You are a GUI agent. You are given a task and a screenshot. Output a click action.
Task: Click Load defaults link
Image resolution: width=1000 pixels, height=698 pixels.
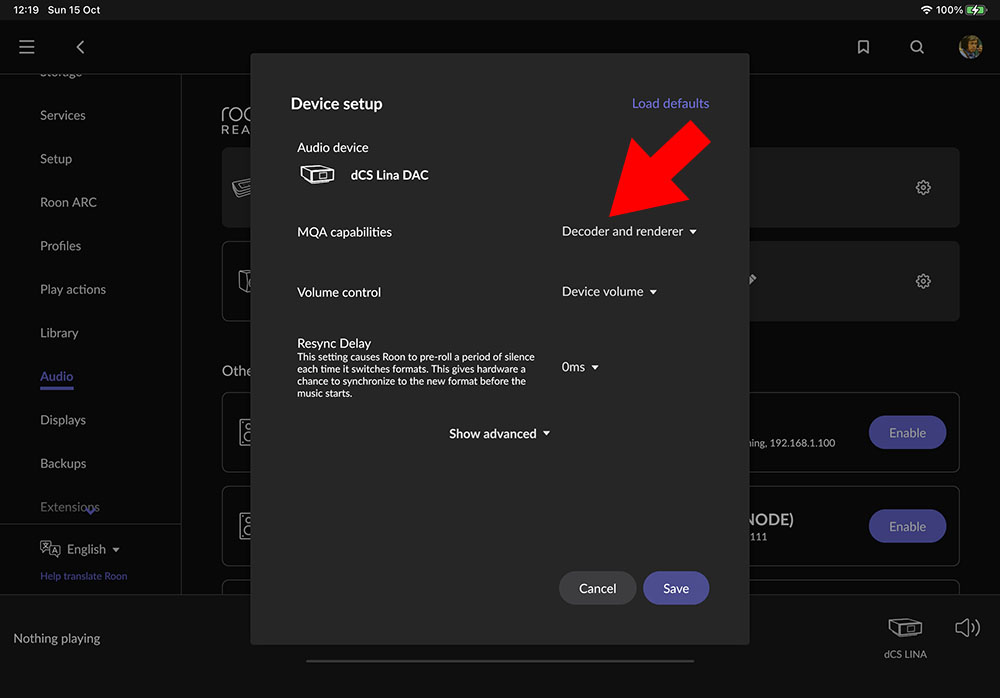(670, 103)
